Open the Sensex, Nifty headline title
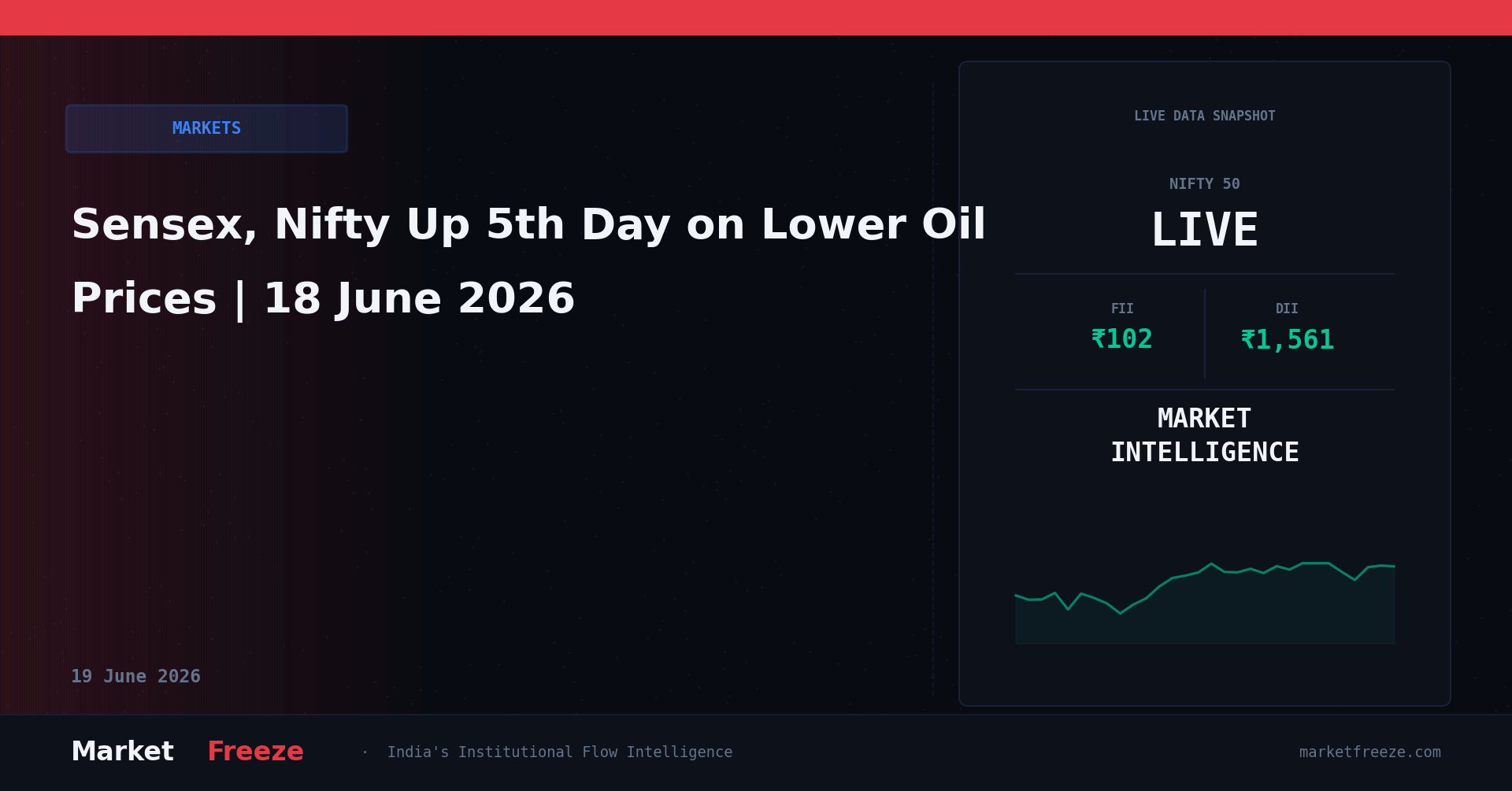This screenshot has height=791, width=1512. coord(528,262)
